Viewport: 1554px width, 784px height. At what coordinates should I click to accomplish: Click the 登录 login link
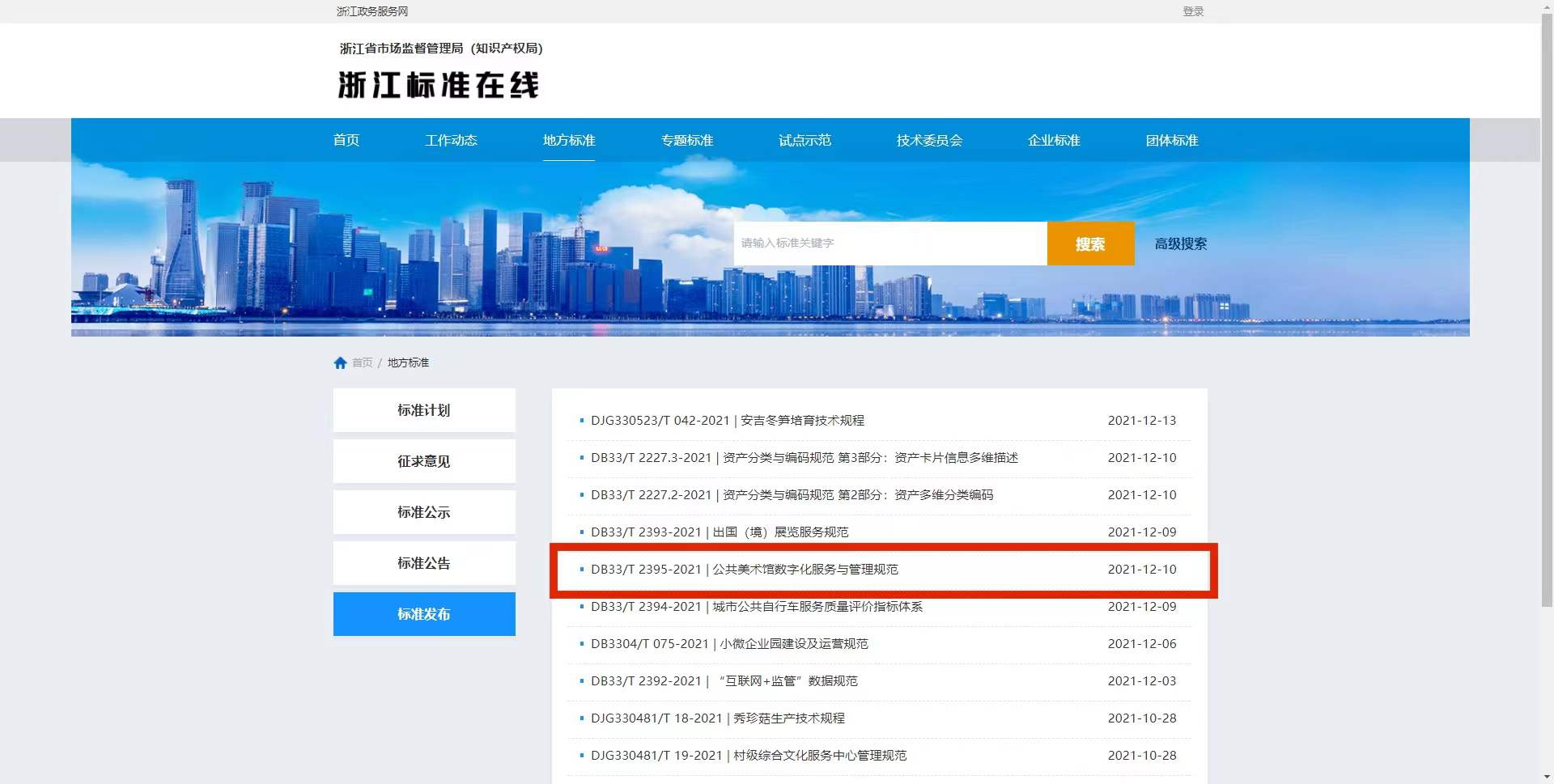(1193, 11)
